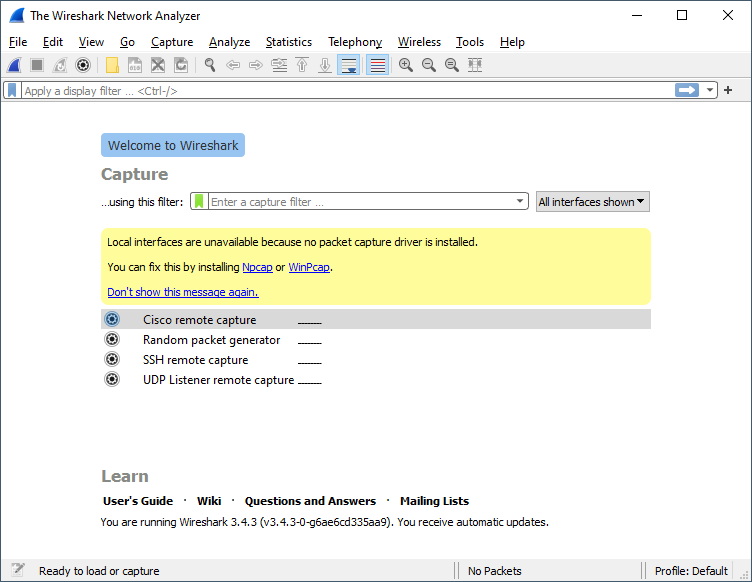Click the Close capture file icon
Viewport: 752px width, 582px height.
point(158,65)
